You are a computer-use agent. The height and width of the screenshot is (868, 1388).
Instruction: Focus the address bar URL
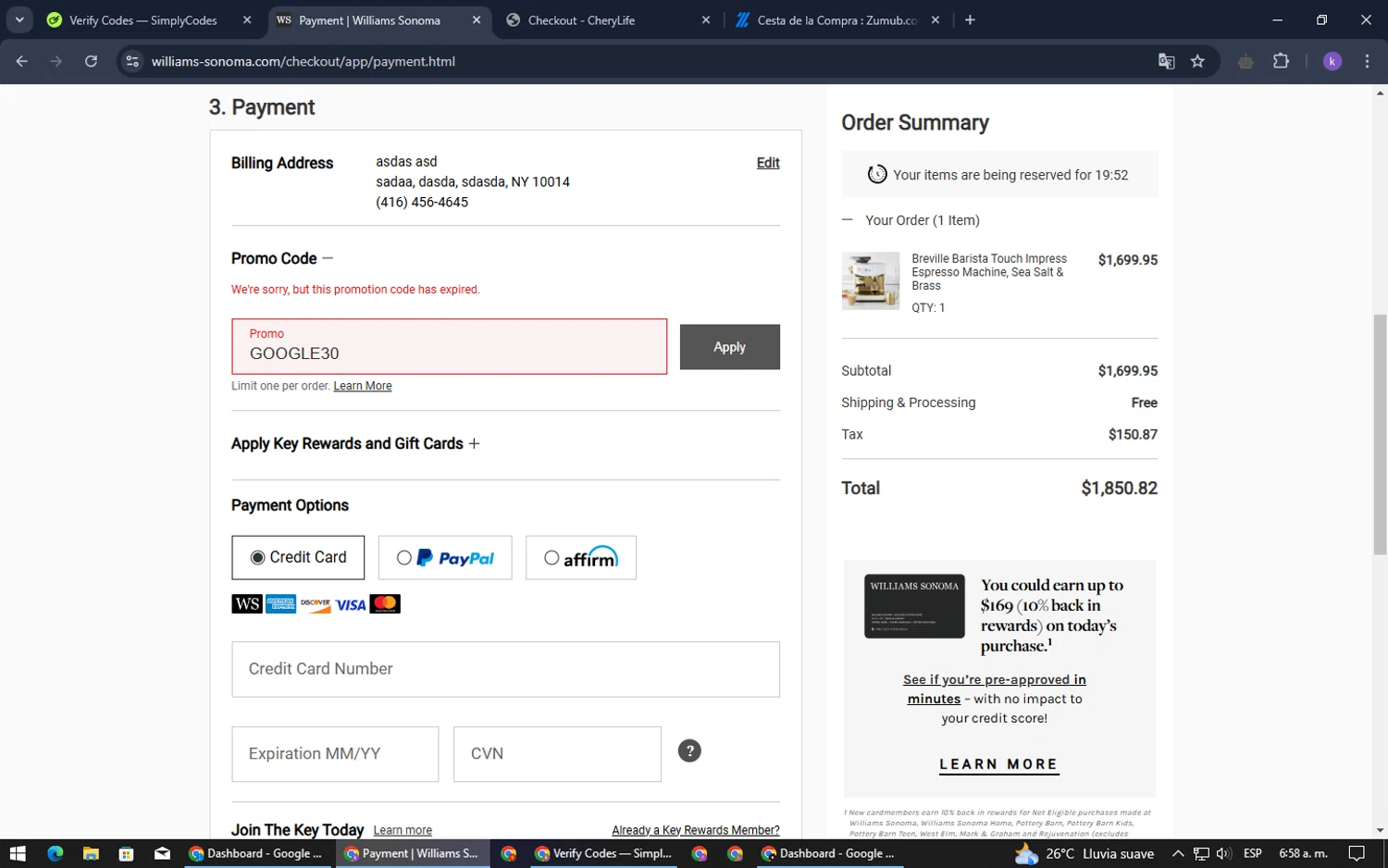[304, 61]
